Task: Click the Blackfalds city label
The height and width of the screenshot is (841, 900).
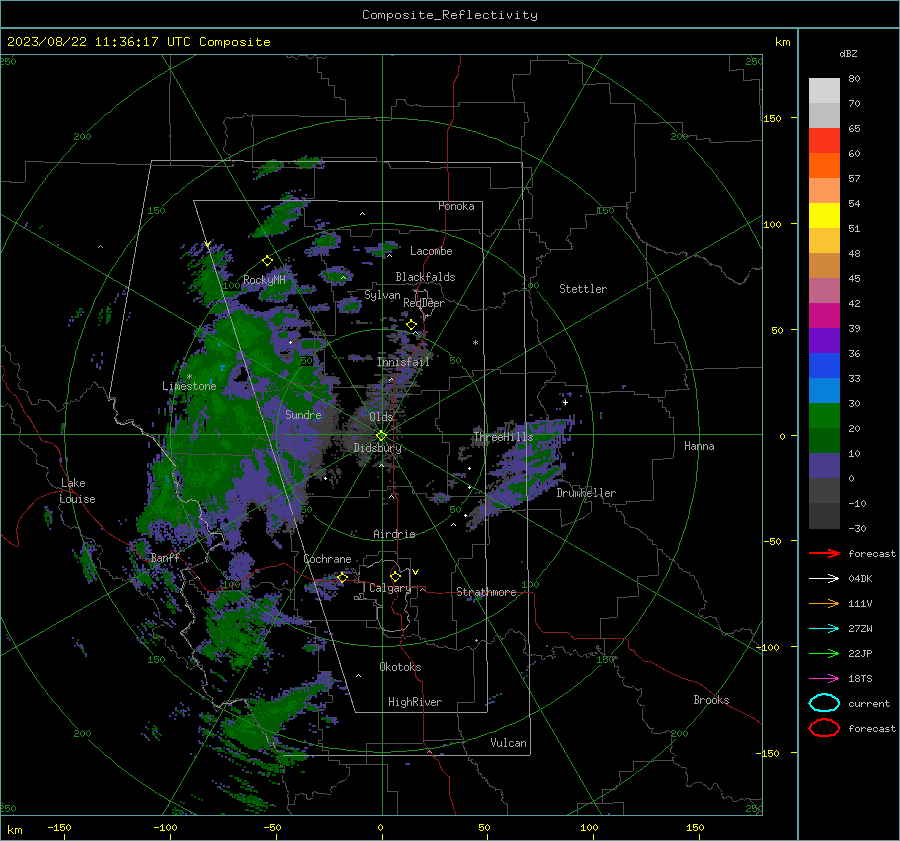Action: coord(425,277)
